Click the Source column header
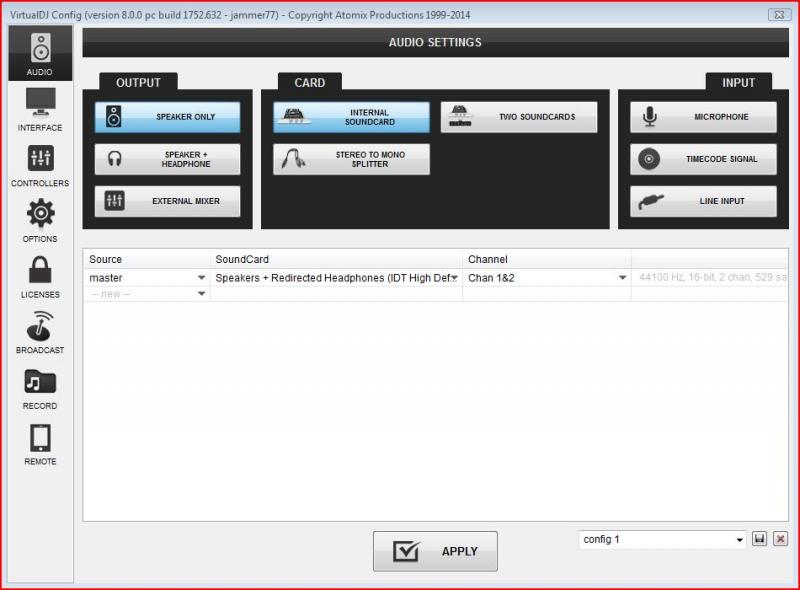The height and width of the screenshot is (590, 800). tap(147, 259)
